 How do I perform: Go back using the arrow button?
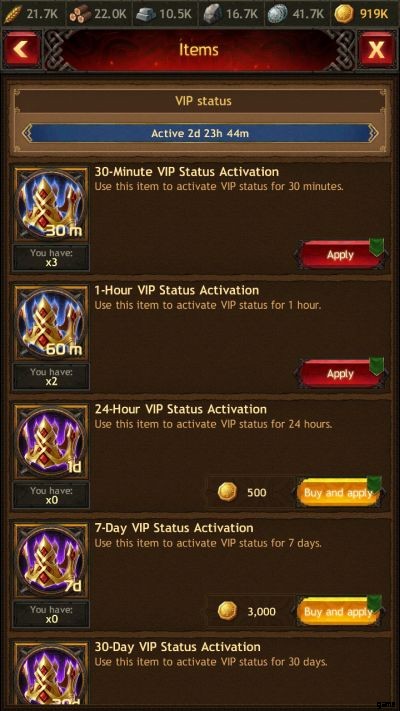[x=21, y=49]
